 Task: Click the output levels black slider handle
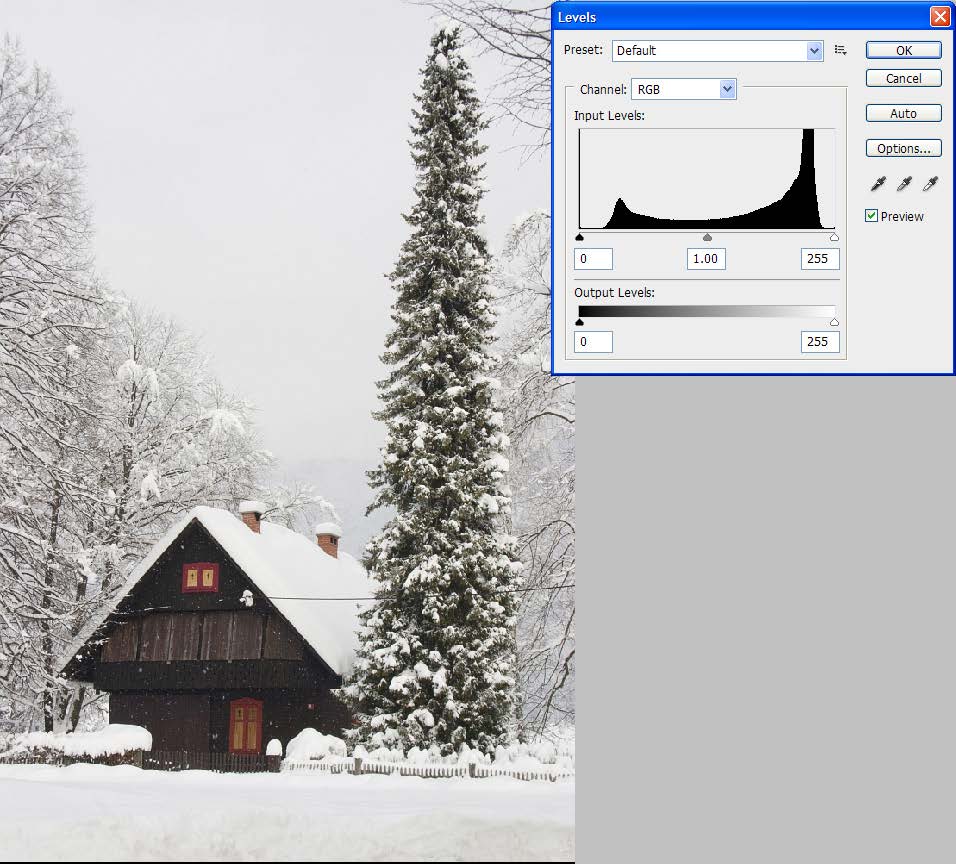click(580, 322)
